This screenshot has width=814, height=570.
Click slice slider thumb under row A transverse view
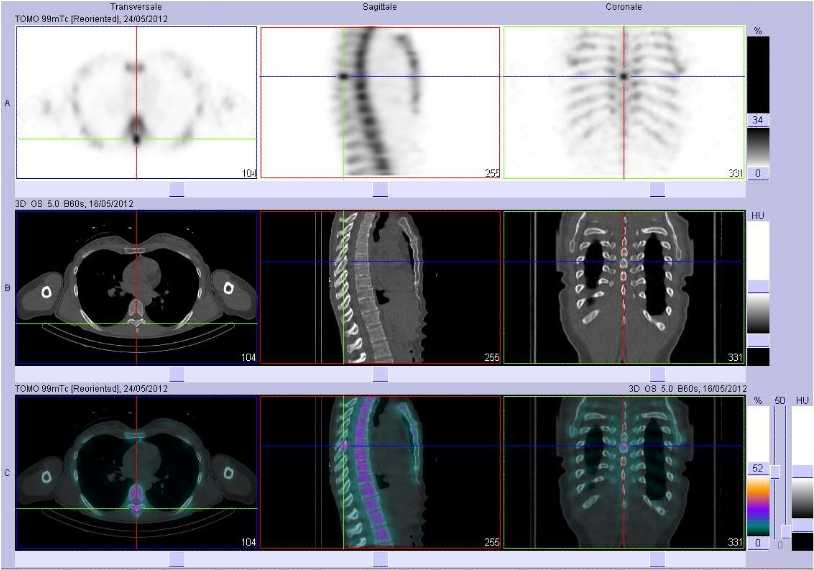(177, 189)
